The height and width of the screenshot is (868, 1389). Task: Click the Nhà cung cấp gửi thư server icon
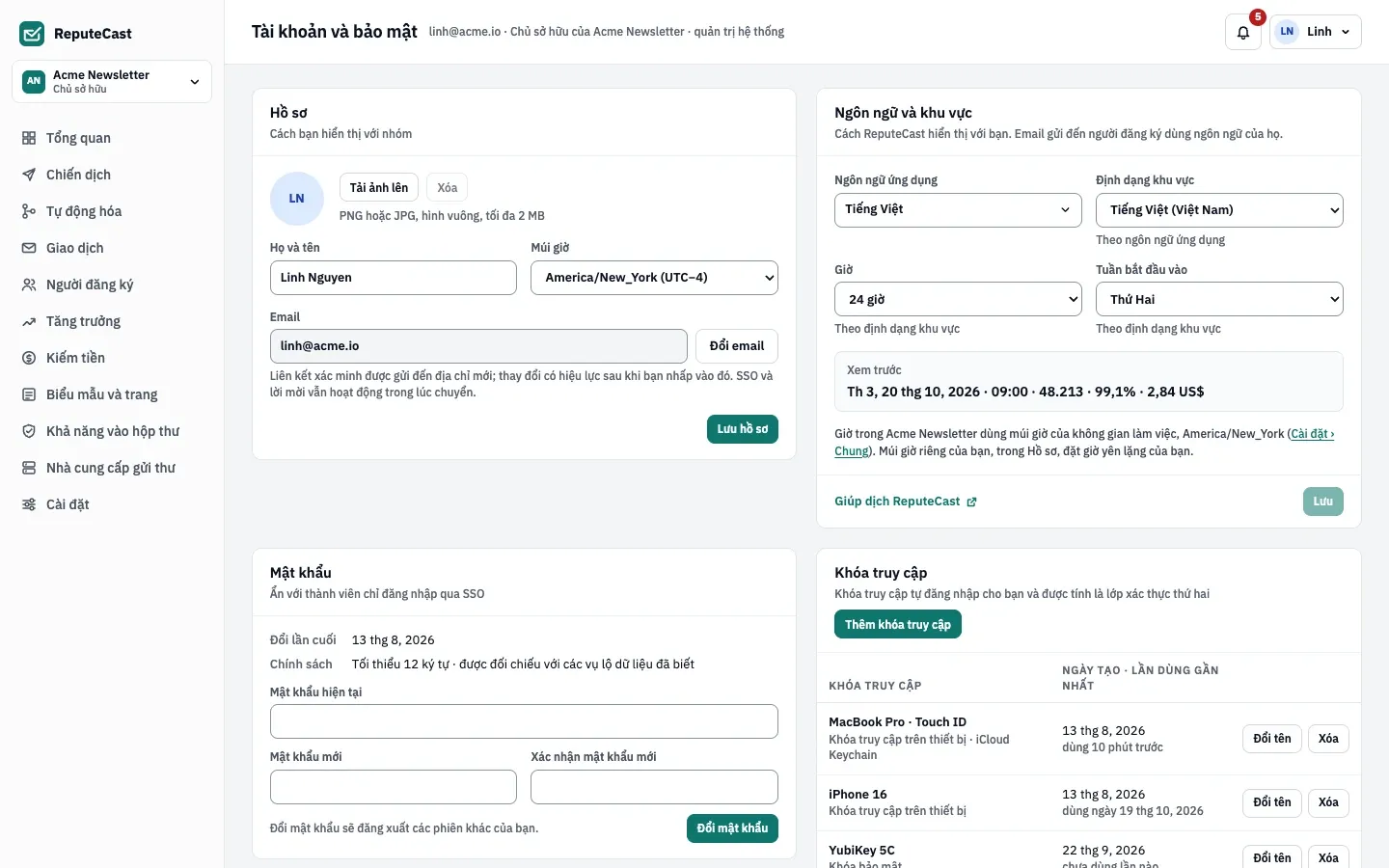coord(29,468)
